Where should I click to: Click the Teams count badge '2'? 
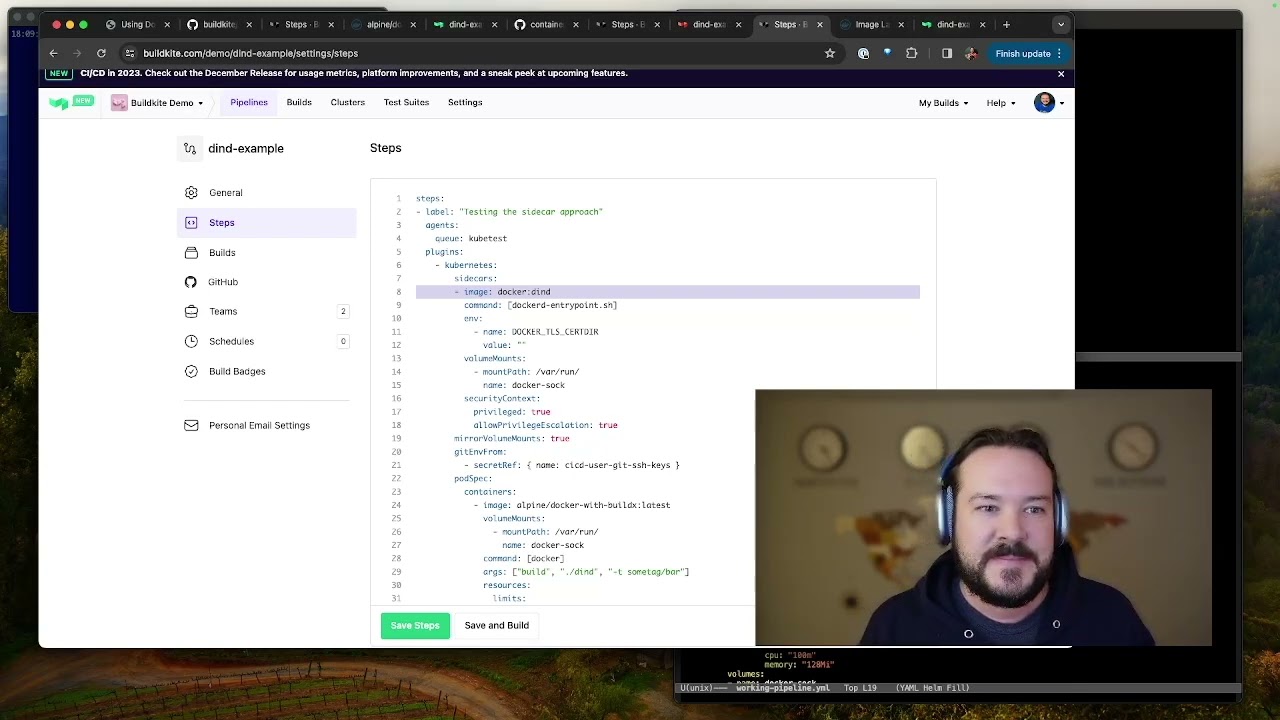[343, 311]
